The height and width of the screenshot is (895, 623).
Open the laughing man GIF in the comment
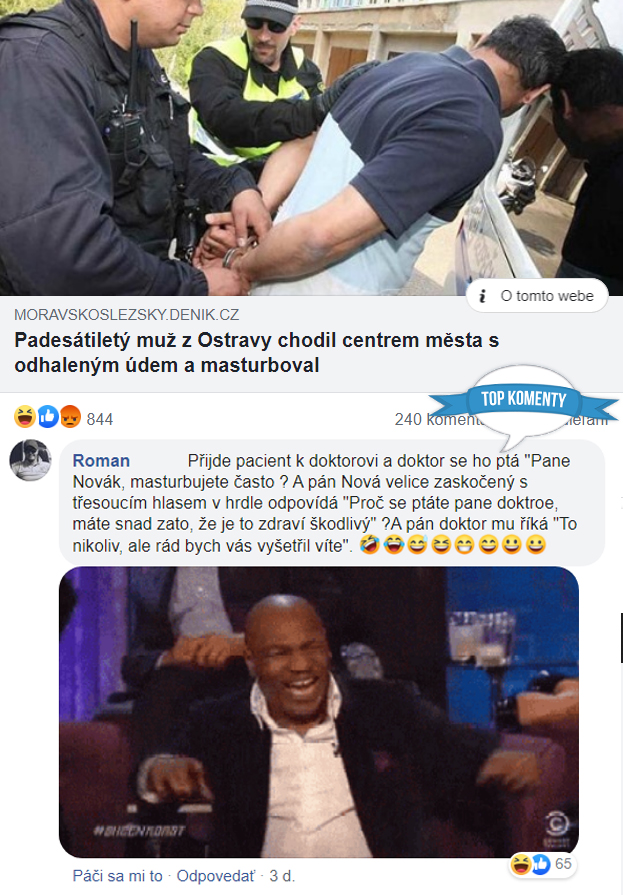point(319,712)
